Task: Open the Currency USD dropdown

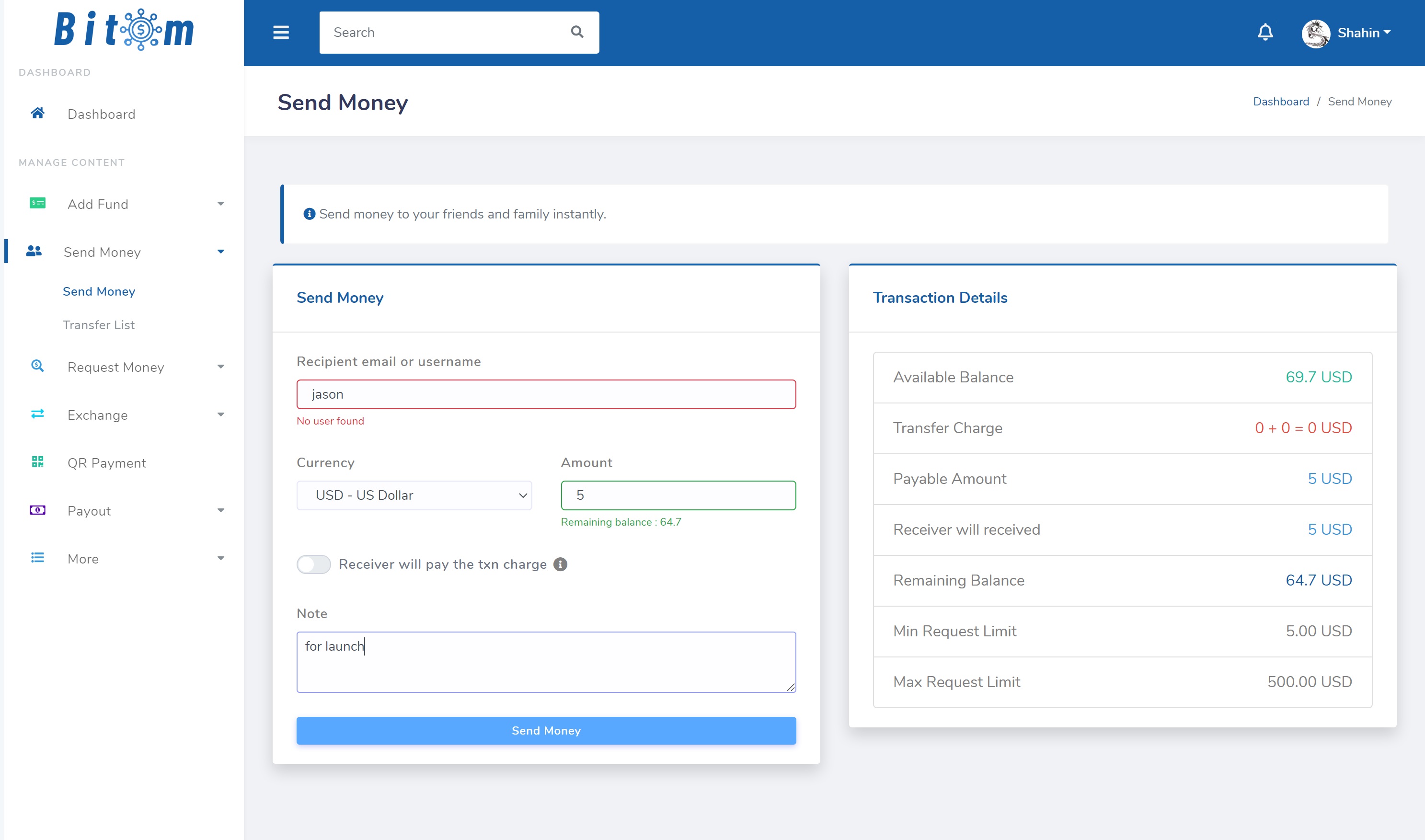Action: pyautogui.click(x=414, y=494)
